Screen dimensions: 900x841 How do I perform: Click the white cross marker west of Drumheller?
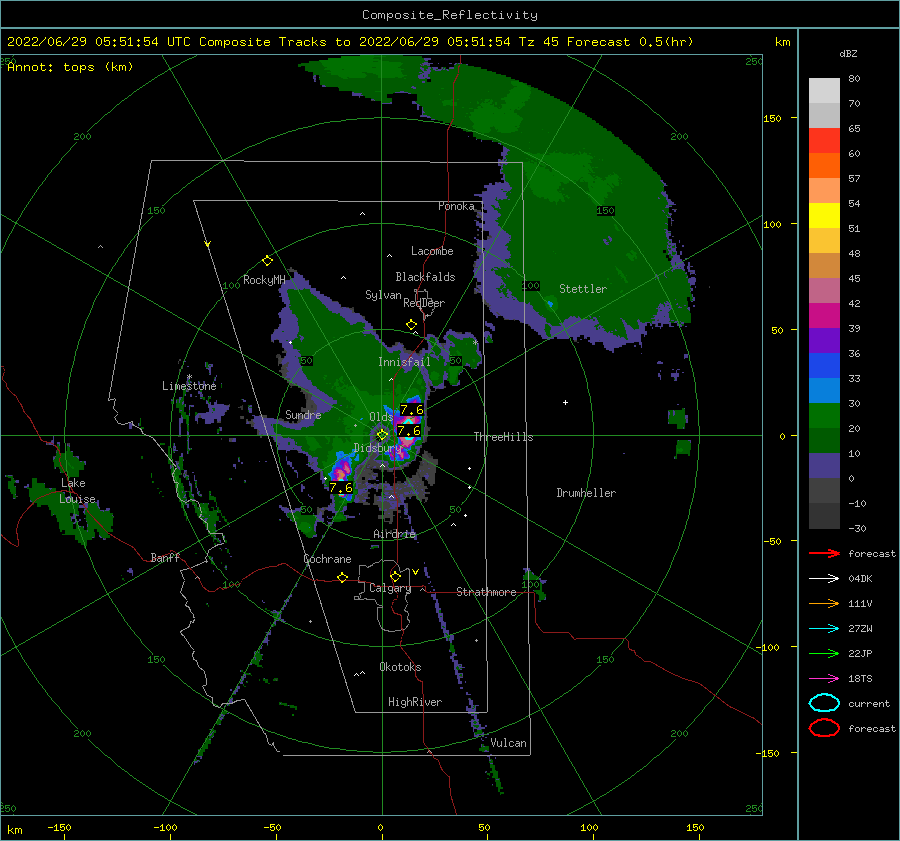click(565, 402)
